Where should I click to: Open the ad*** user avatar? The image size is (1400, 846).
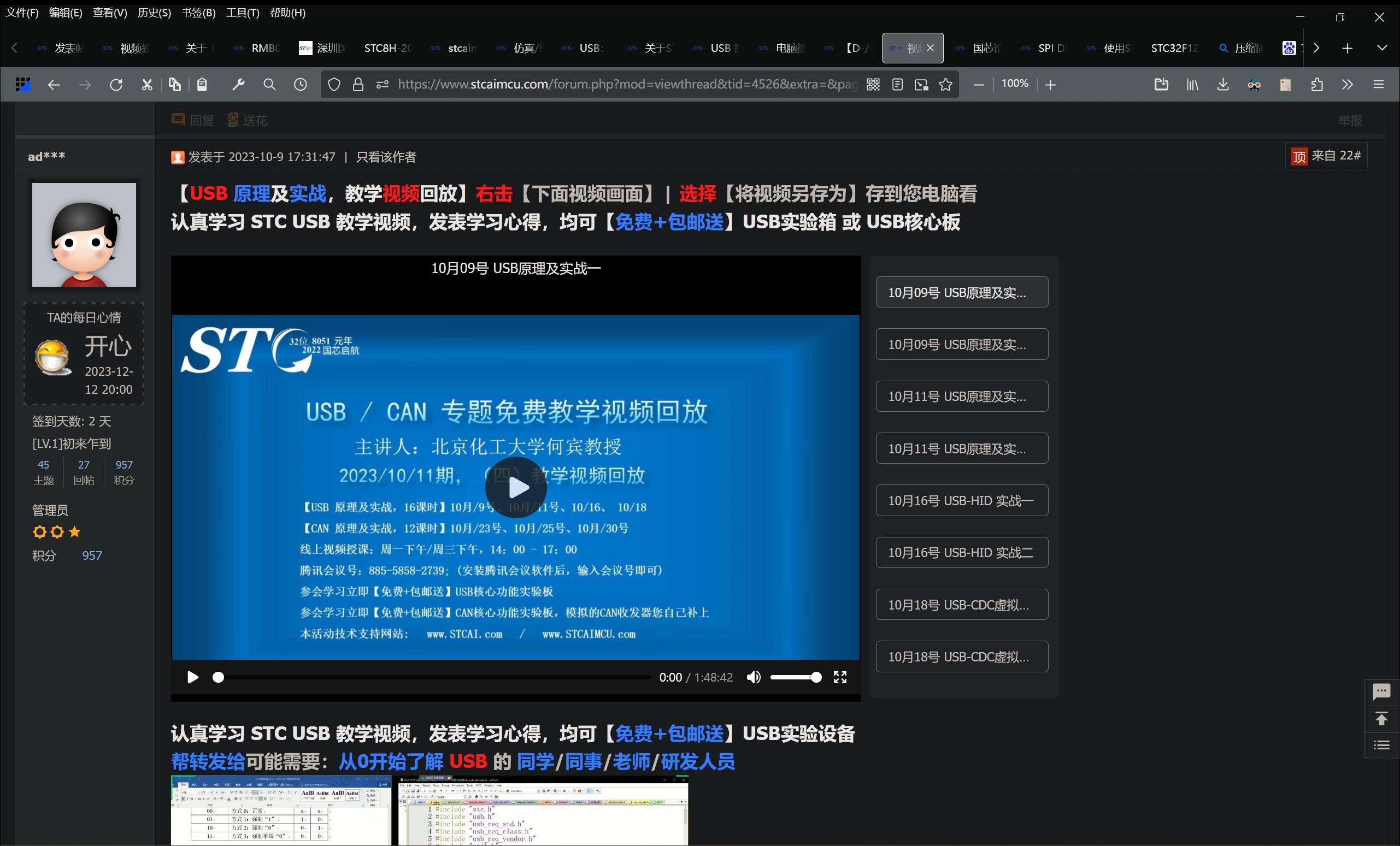[x=84, y=234]
